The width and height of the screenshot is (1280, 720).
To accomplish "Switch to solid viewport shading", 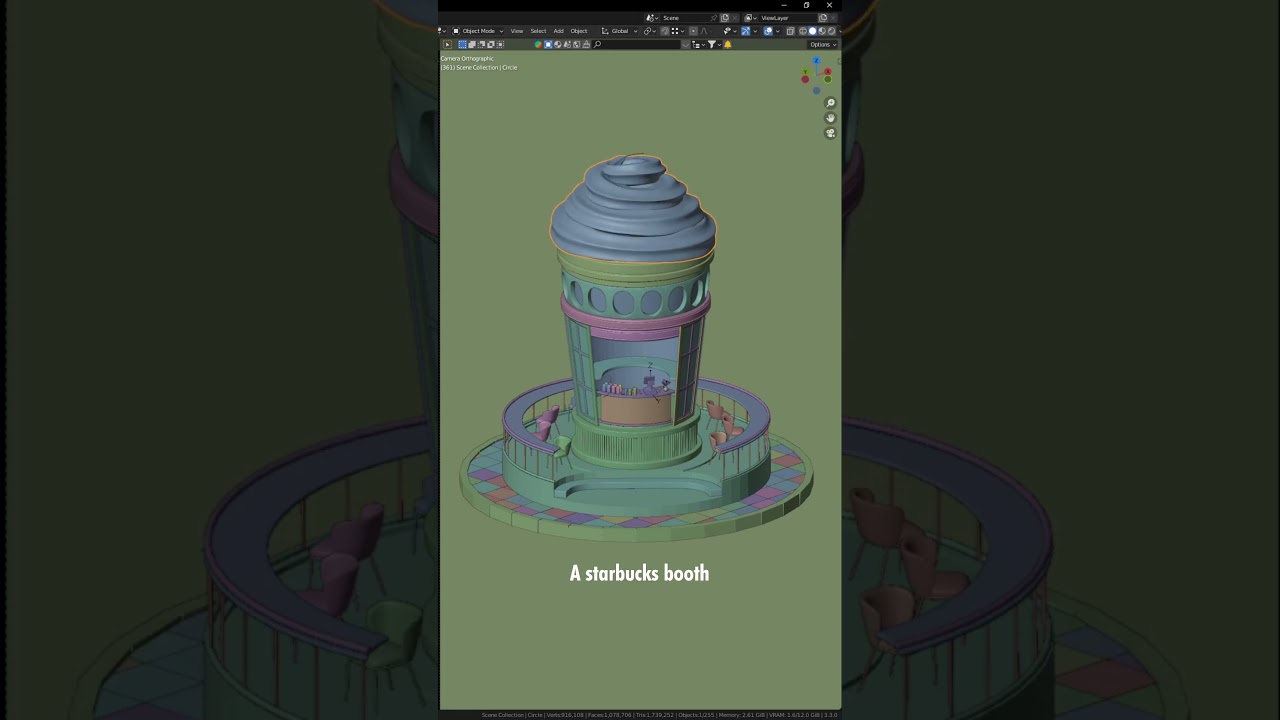I will click(812, 31).
